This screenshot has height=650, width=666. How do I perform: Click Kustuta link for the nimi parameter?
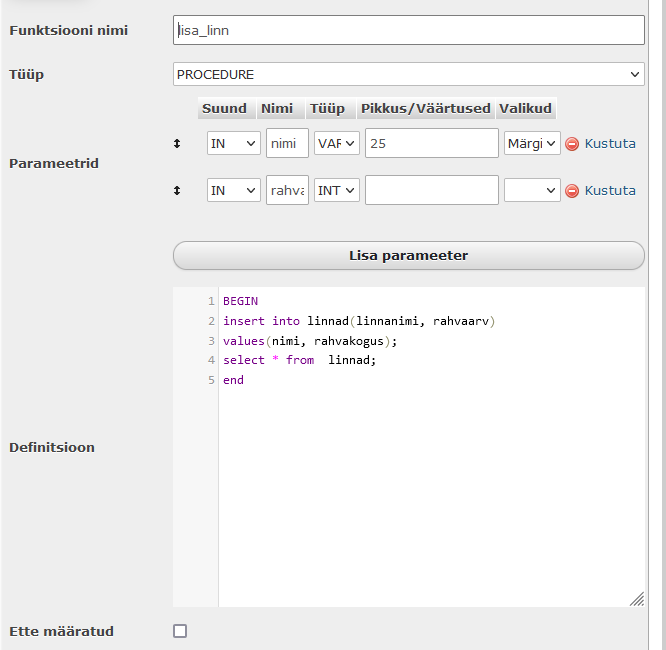coord(610,144)
